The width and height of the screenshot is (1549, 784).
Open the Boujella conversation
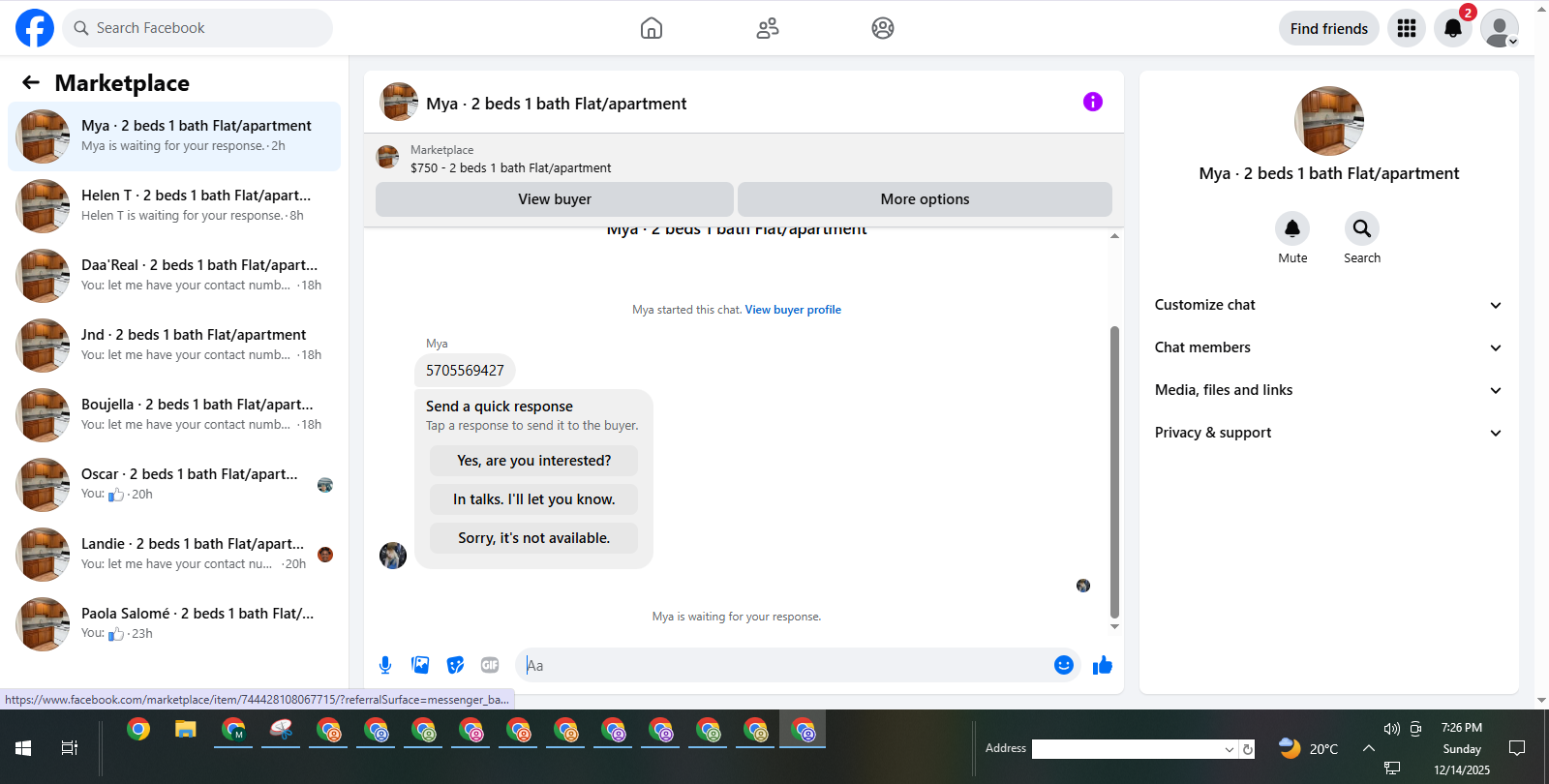pyautogui.click(x=174, y=415)
